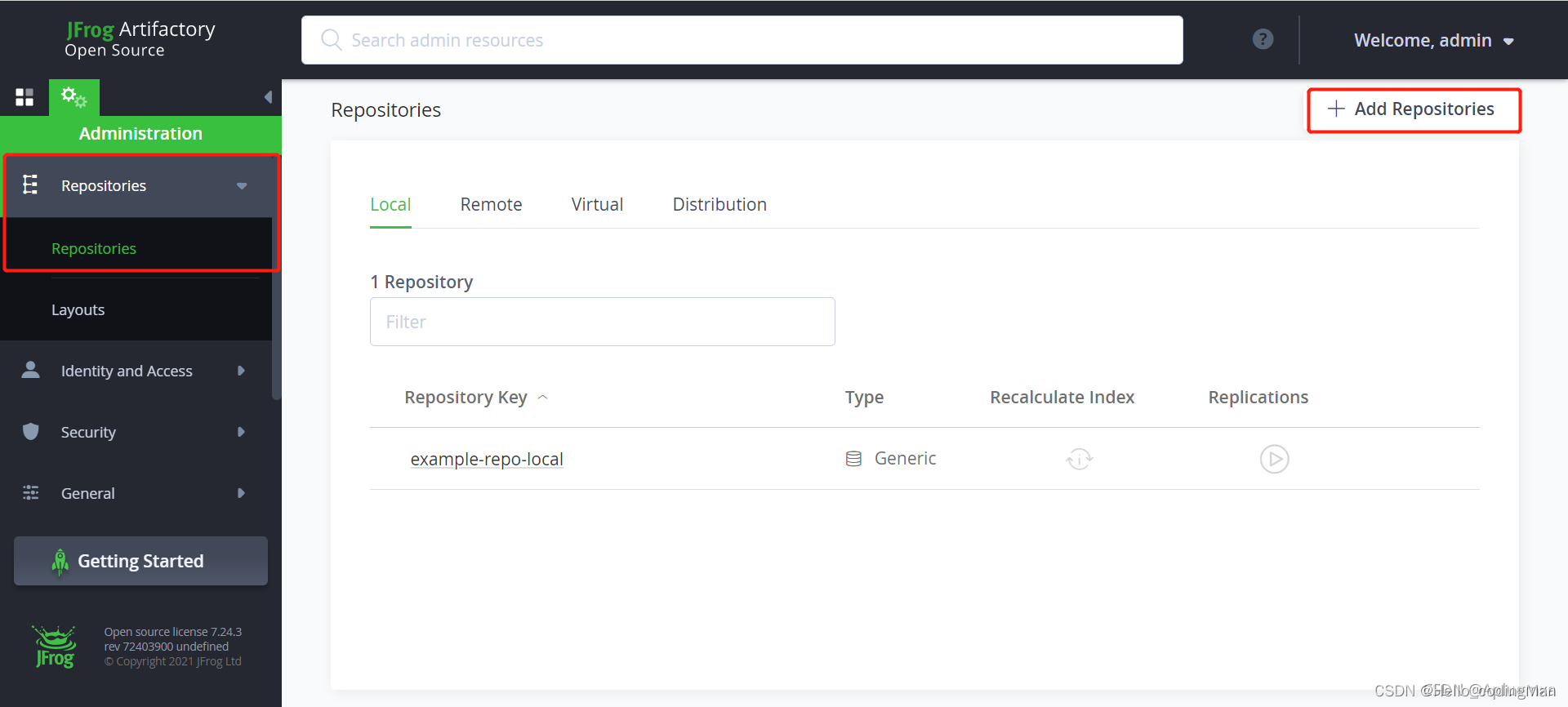Click the sidebar vertical scrollbar
The height and width of the screenshot is (707, 1568).
pyautogui.click(x=276, y=278)
